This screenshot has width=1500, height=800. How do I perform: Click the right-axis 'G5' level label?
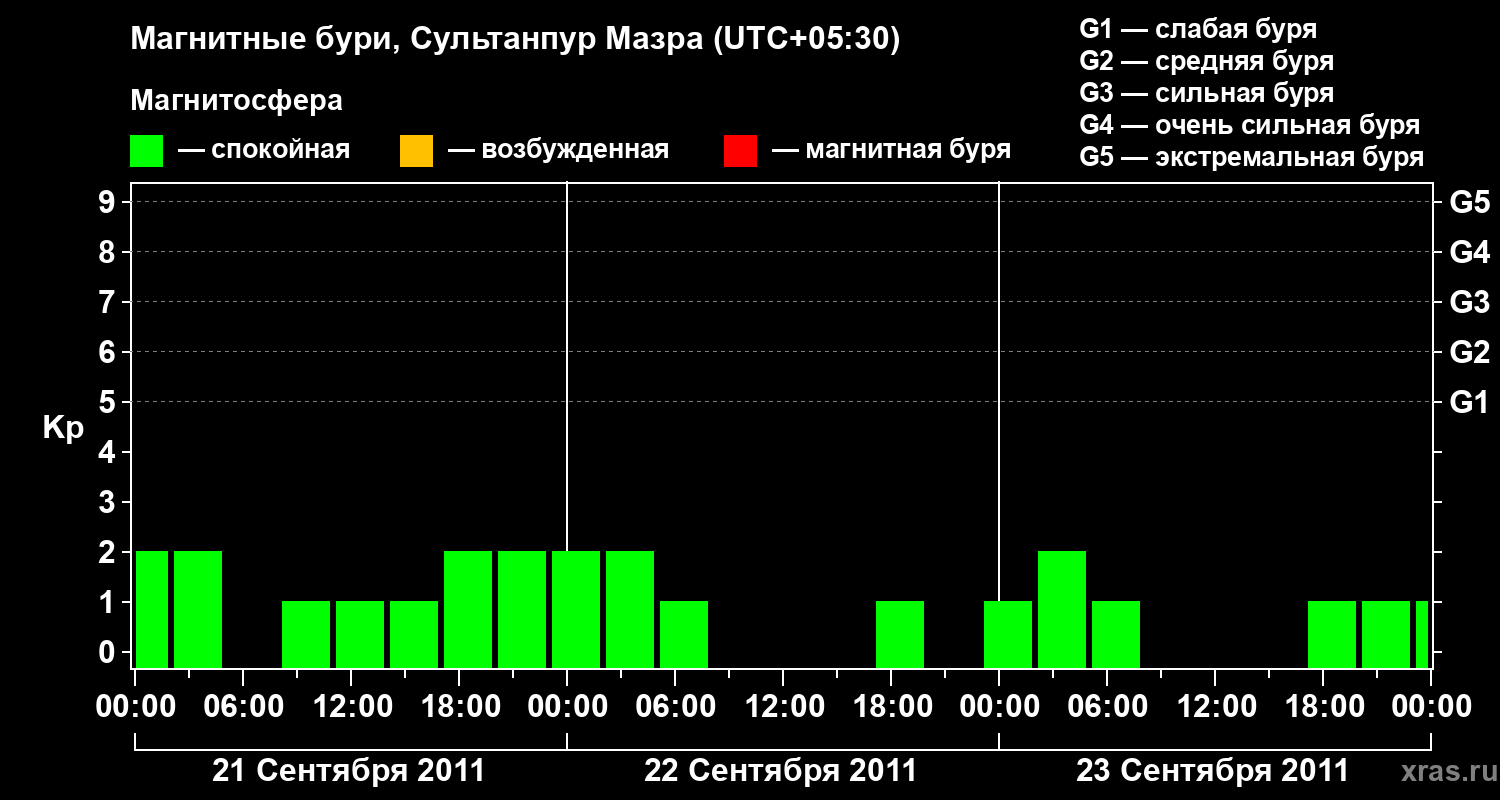pos(1470,202)
